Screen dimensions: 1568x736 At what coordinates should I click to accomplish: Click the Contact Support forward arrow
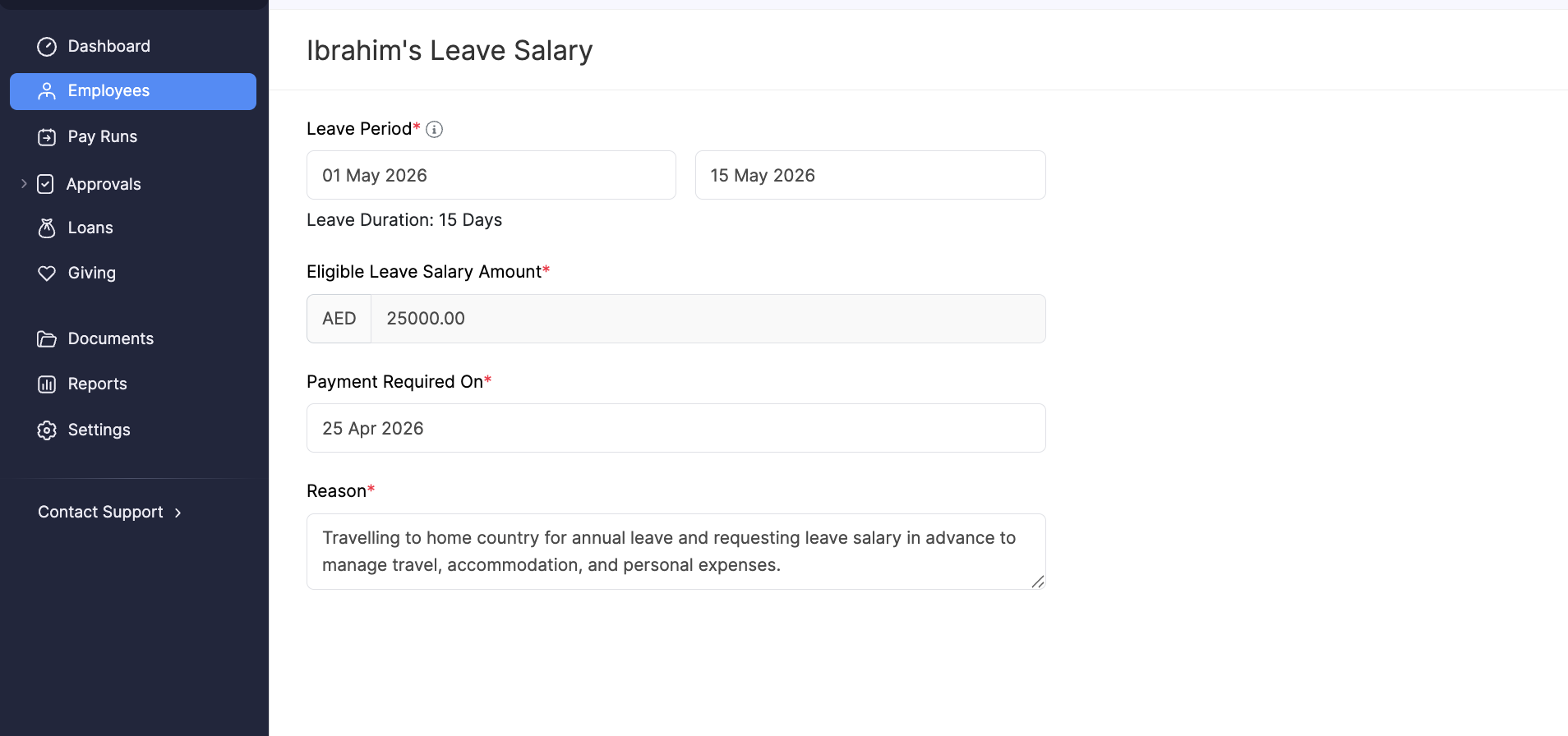178,512
